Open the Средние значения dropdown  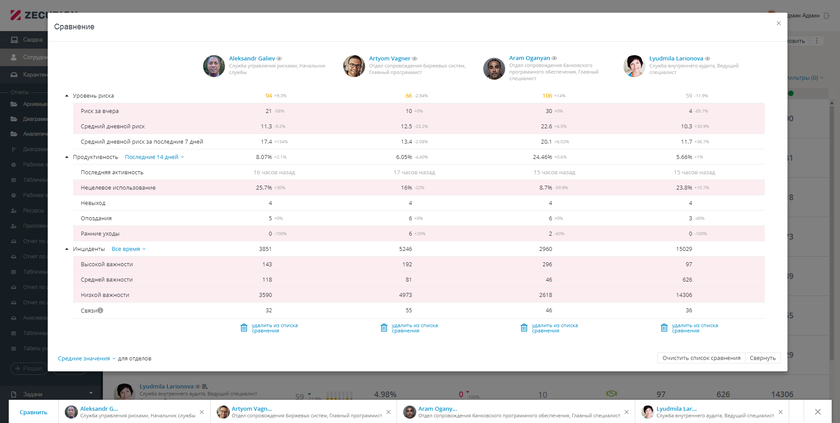(x=86, y=358)
